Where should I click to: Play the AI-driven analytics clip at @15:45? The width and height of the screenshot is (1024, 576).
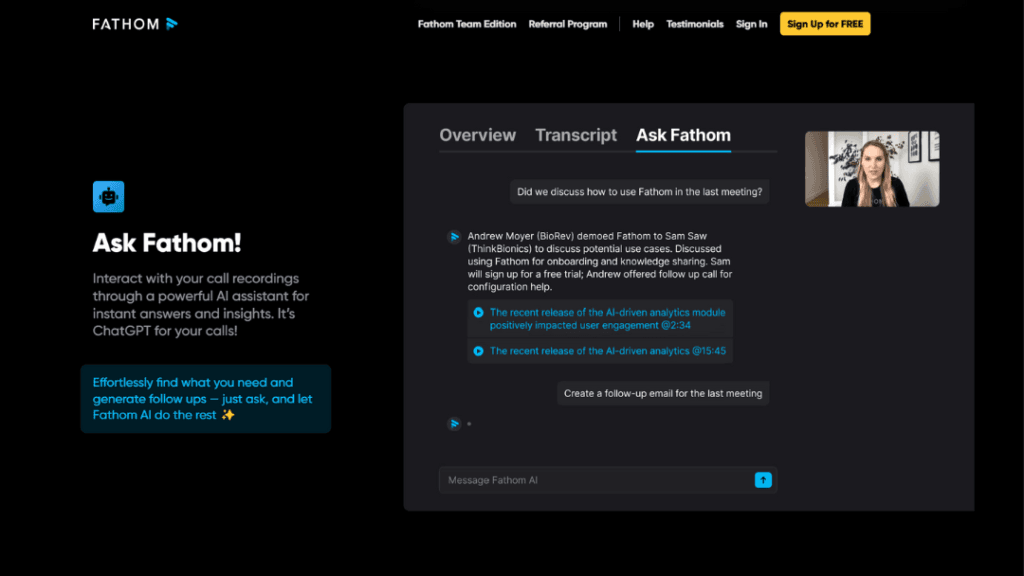[478, 351]
